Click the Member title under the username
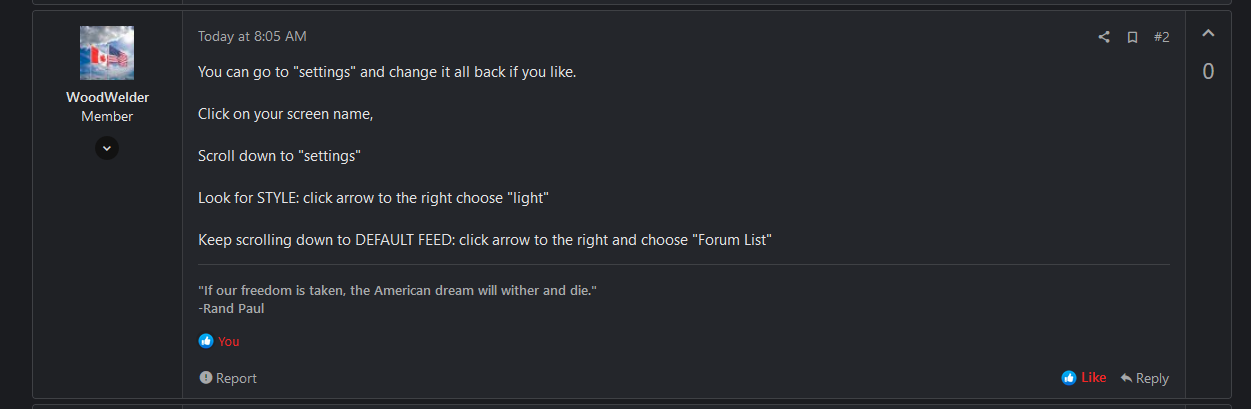The width and height of the screenshot is (1251, 409). tap(107, 117)
